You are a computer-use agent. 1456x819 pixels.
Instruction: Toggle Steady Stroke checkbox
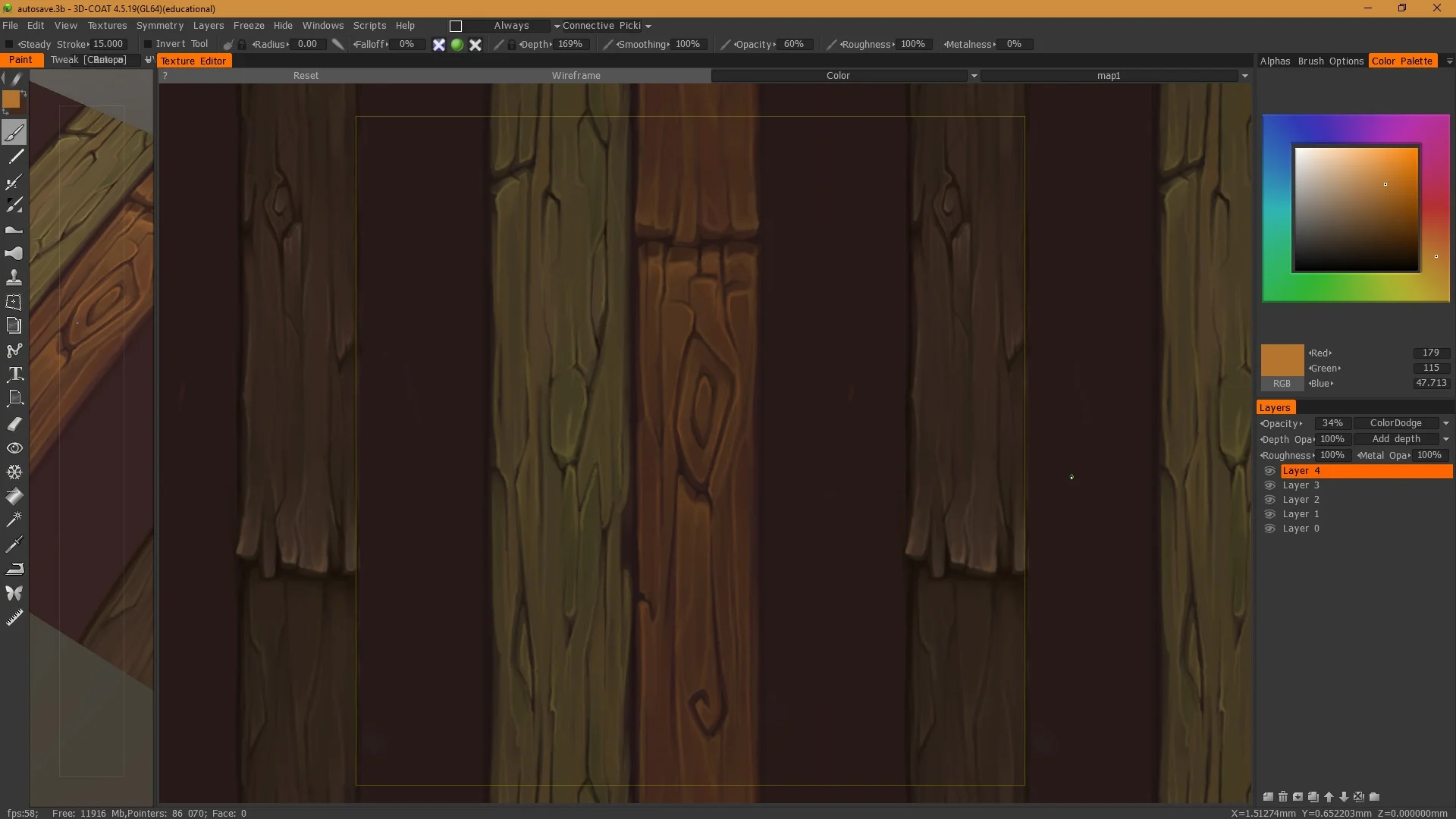pos(9,44)
